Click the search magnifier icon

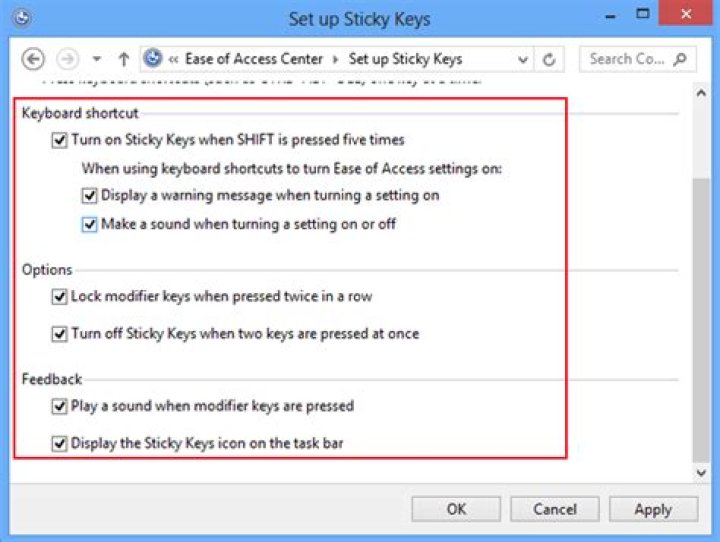coord(680,59)
